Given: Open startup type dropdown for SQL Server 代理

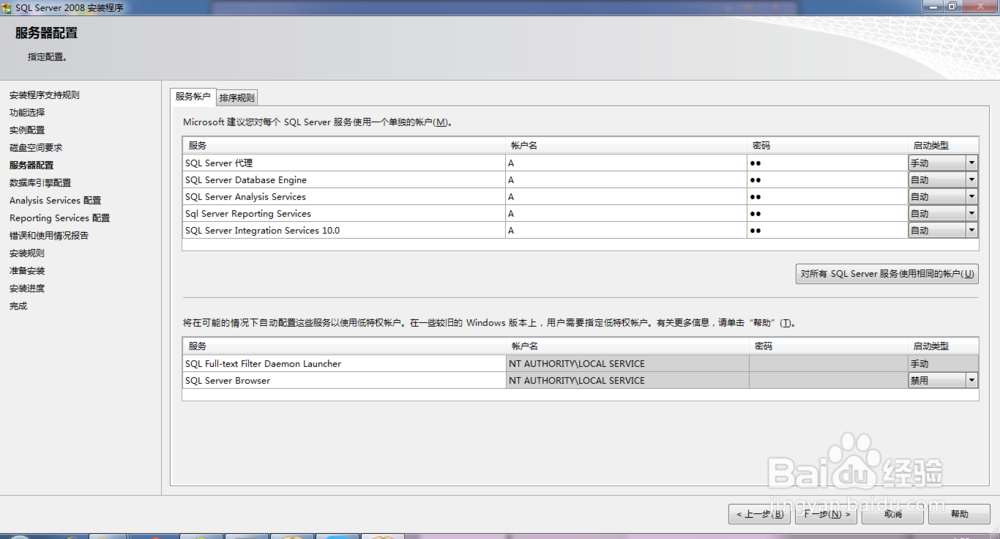Looking at the screenshot, I should [972, 163].
